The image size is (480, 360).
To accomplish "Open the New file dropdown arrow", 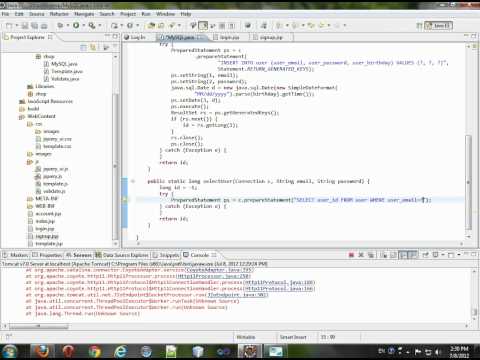I will [x=16, y=26].
